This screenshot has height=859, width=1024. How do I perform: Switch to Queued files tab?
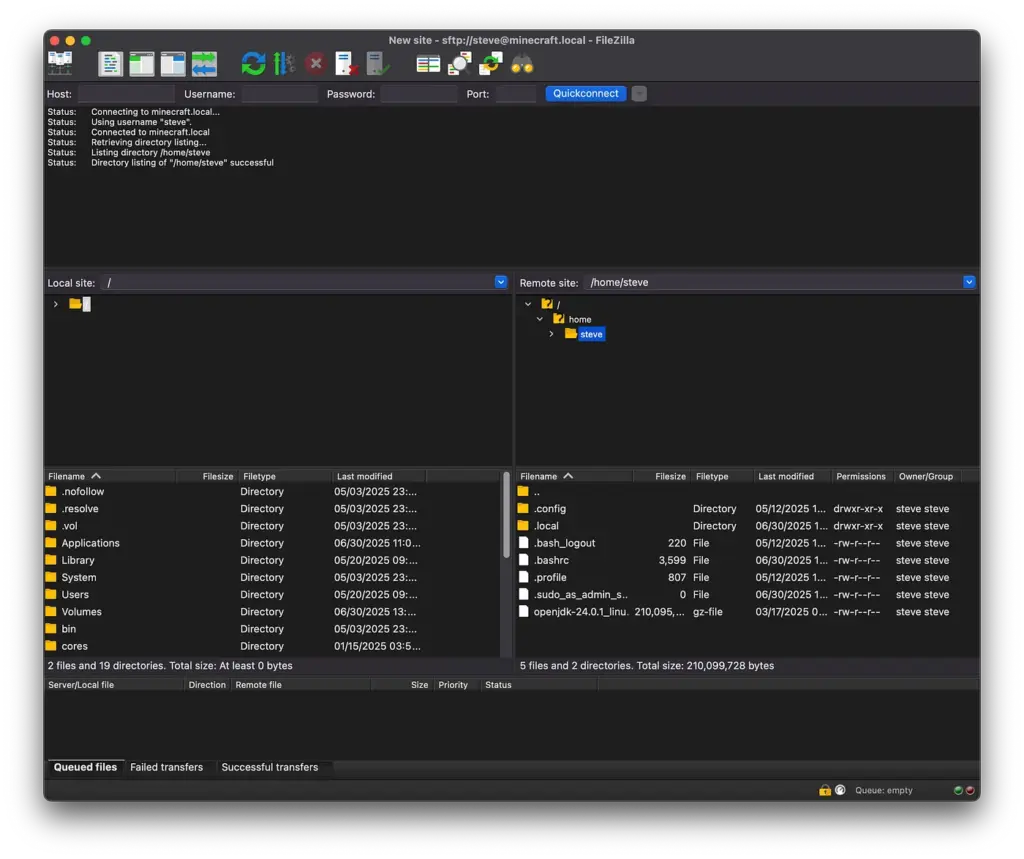click(85, 767)
